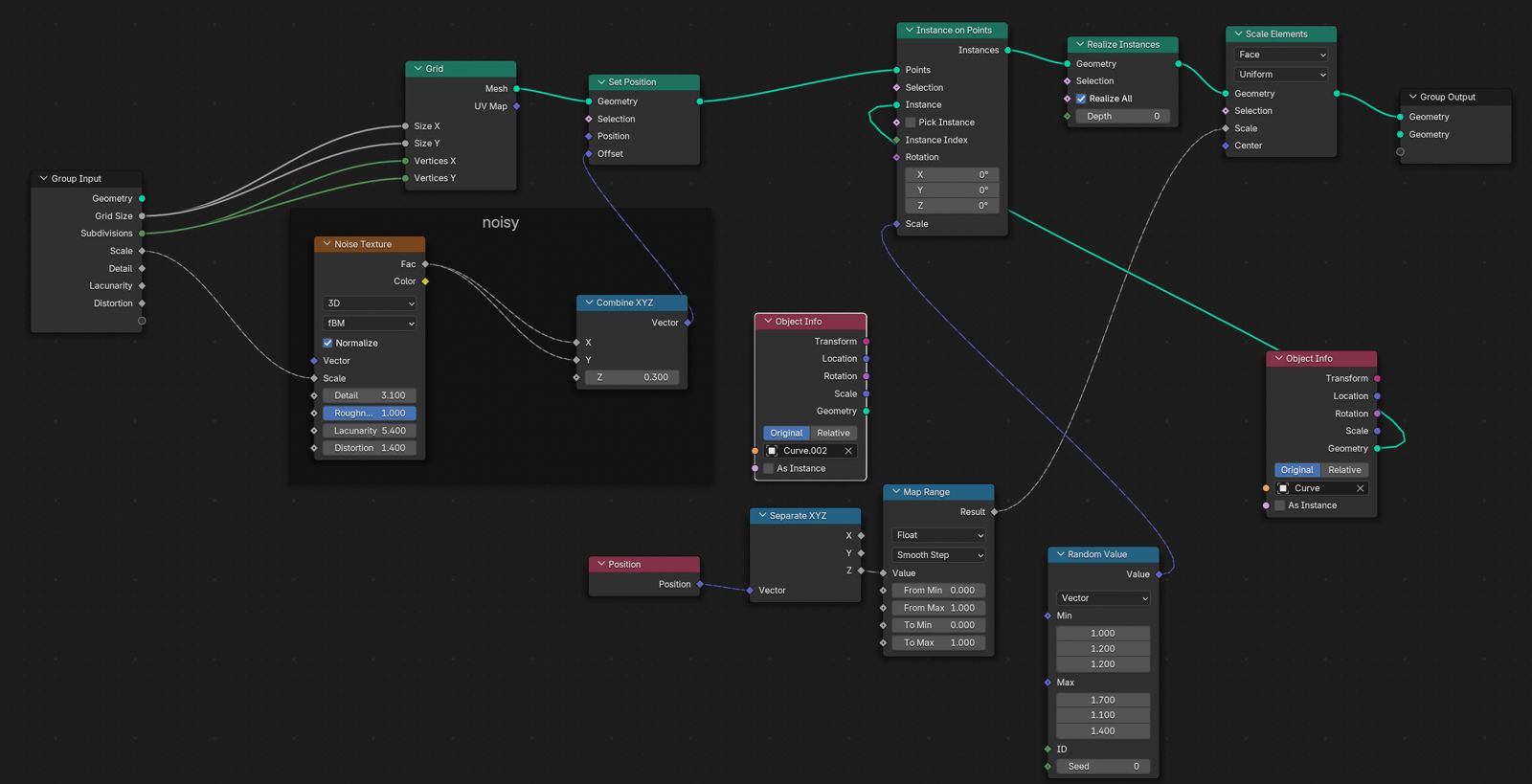Viewport: 1532px width, 784px height.
Task: Click the object icon beside Curve.002
Action: pos(772,451)
